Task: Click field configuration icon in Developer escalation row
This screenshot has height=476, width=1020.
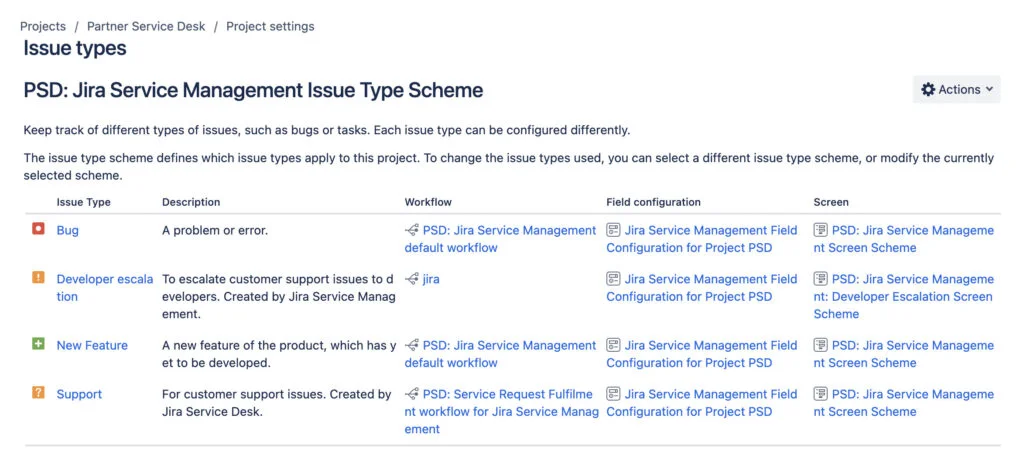Action: [x=613, y=279]
